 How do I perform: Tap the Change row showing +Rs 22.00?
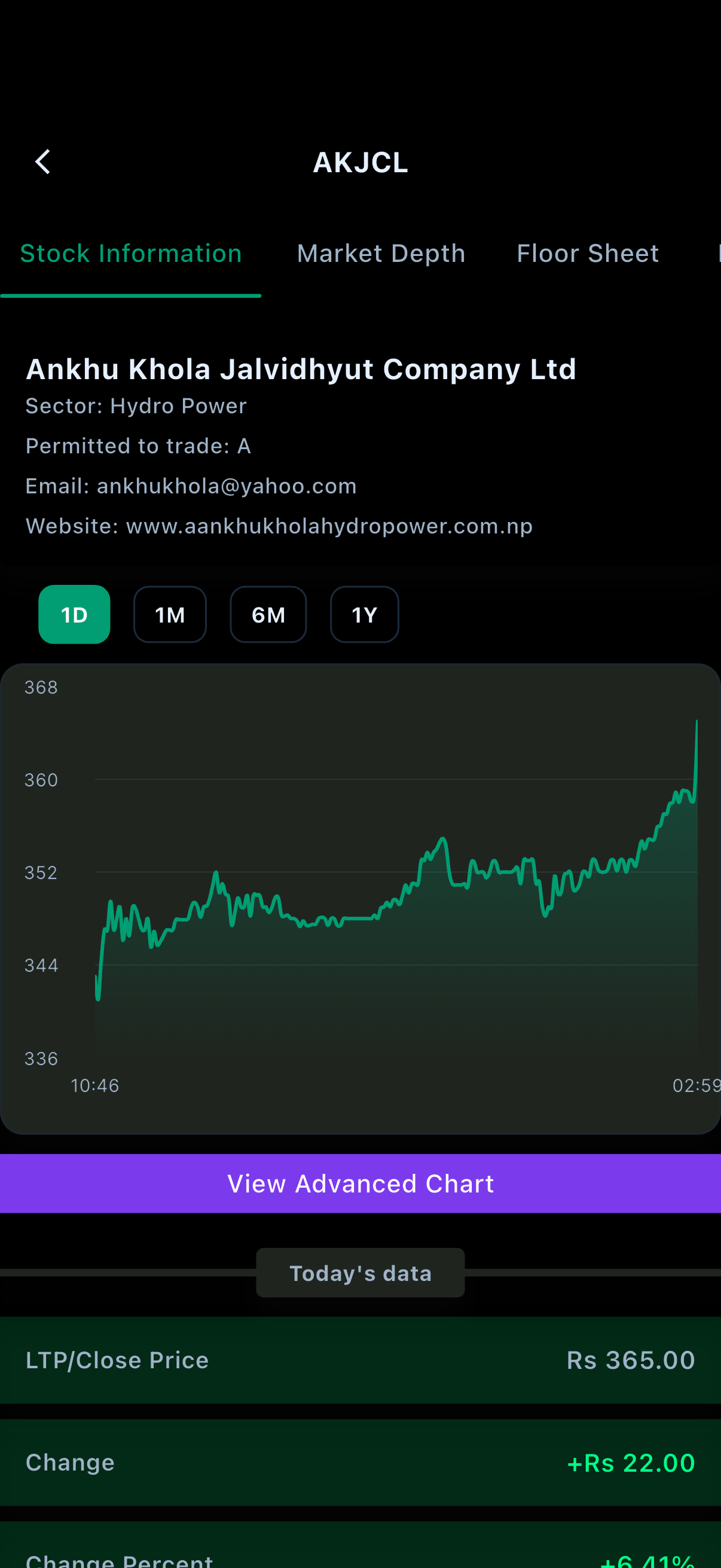pyautogui.click(x=360, y=1463)
